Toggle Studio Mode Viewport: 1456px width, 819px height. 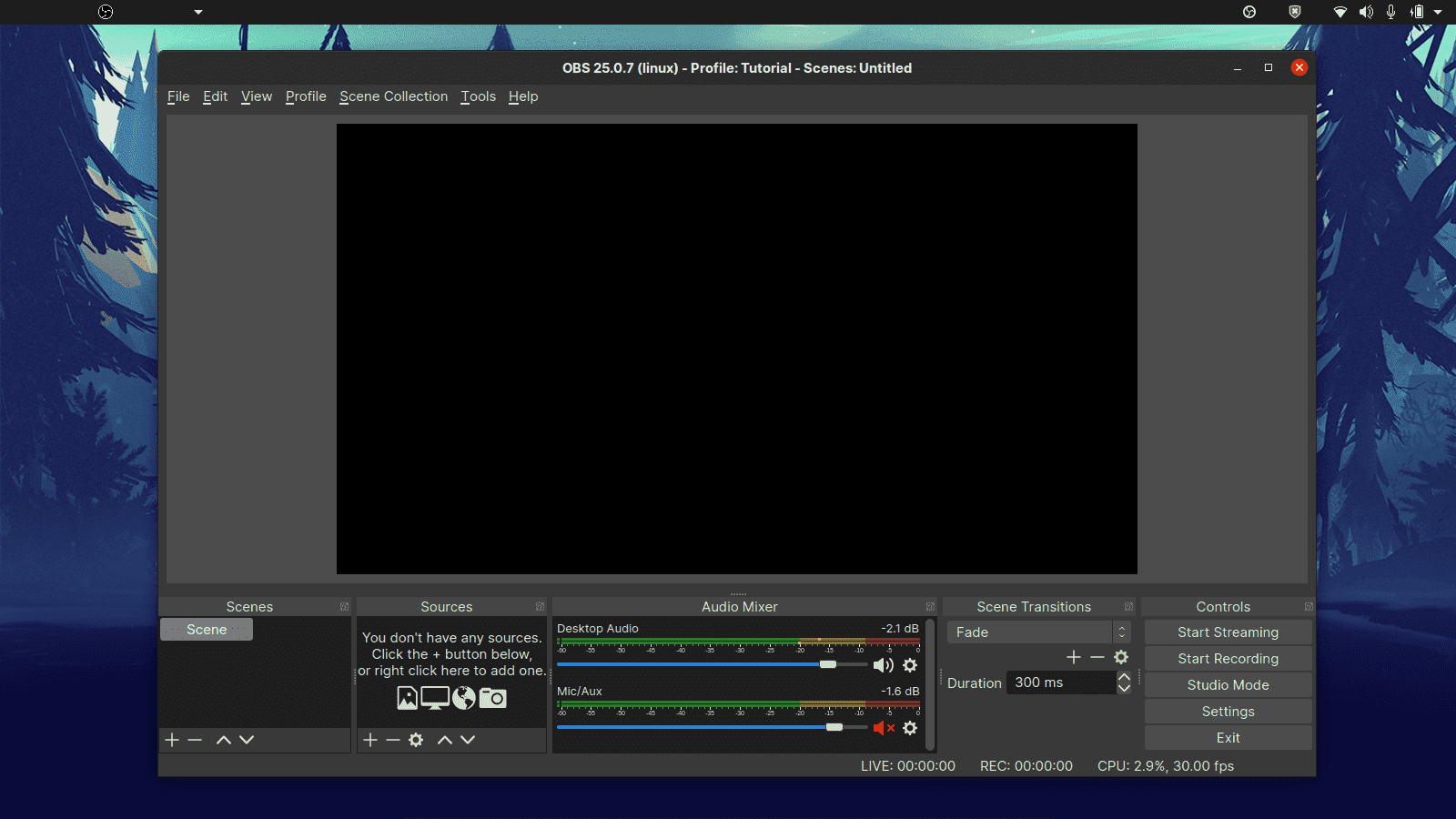tap(1228, 684)
